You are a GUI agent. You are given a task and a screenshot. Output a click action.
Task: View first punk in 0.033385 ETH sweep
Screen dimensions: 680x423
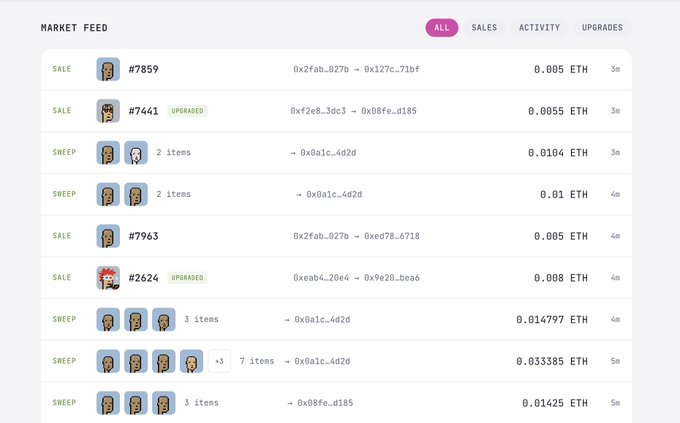coord(108,361)
